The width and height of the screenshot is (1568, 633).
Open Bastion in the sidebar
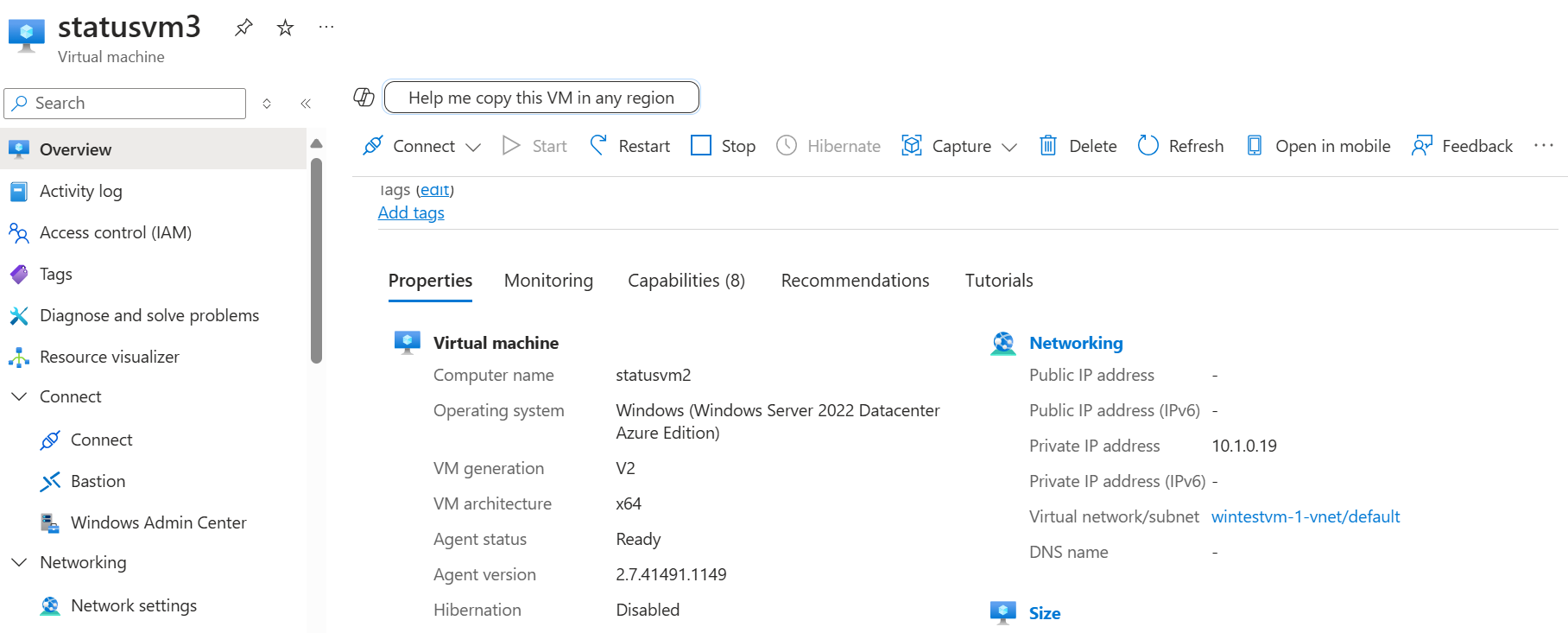click(x=98, y=481)
